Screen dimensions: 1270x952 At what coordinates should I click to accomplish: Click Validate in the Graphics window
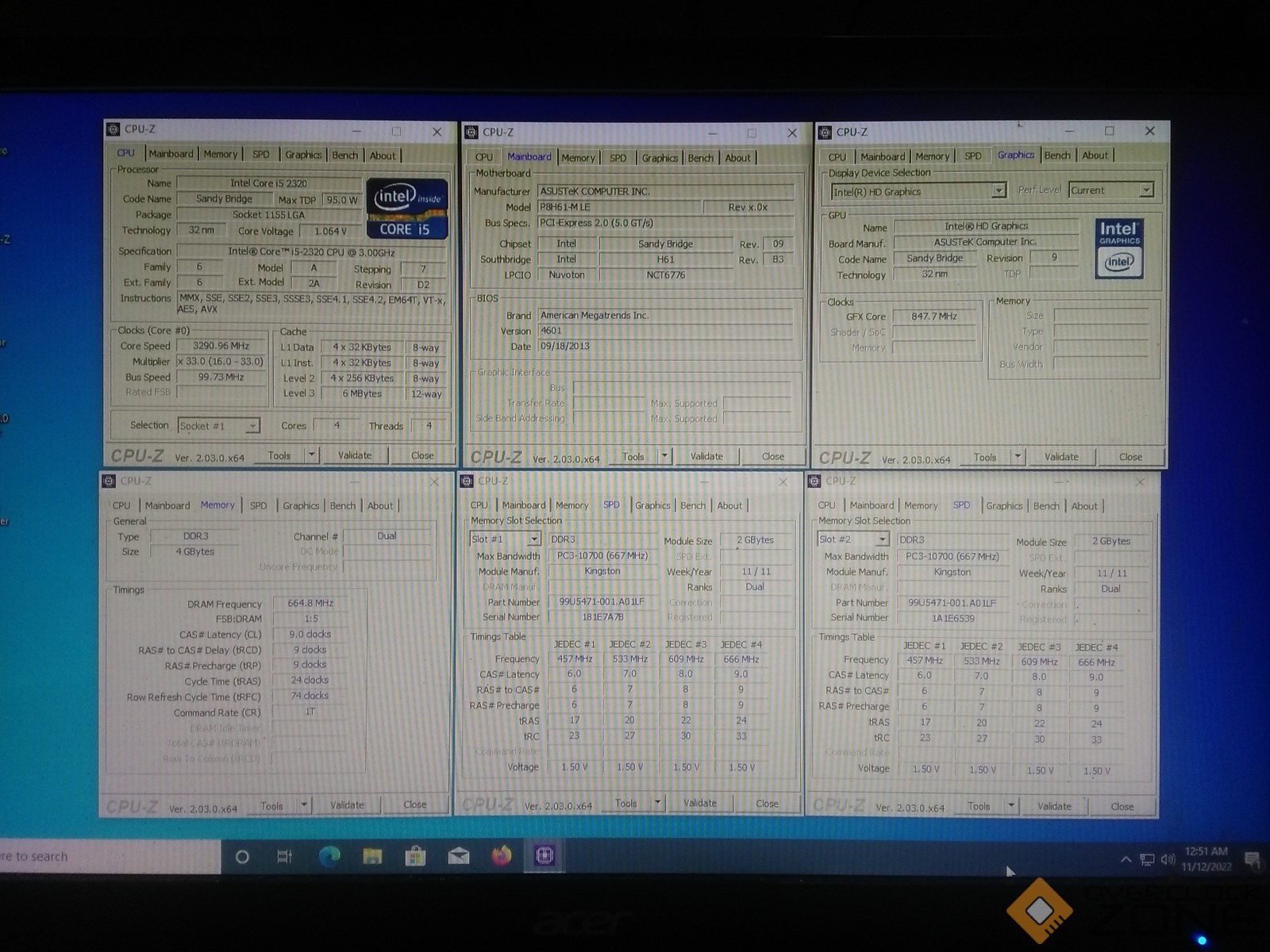[x=1061, y=457]
